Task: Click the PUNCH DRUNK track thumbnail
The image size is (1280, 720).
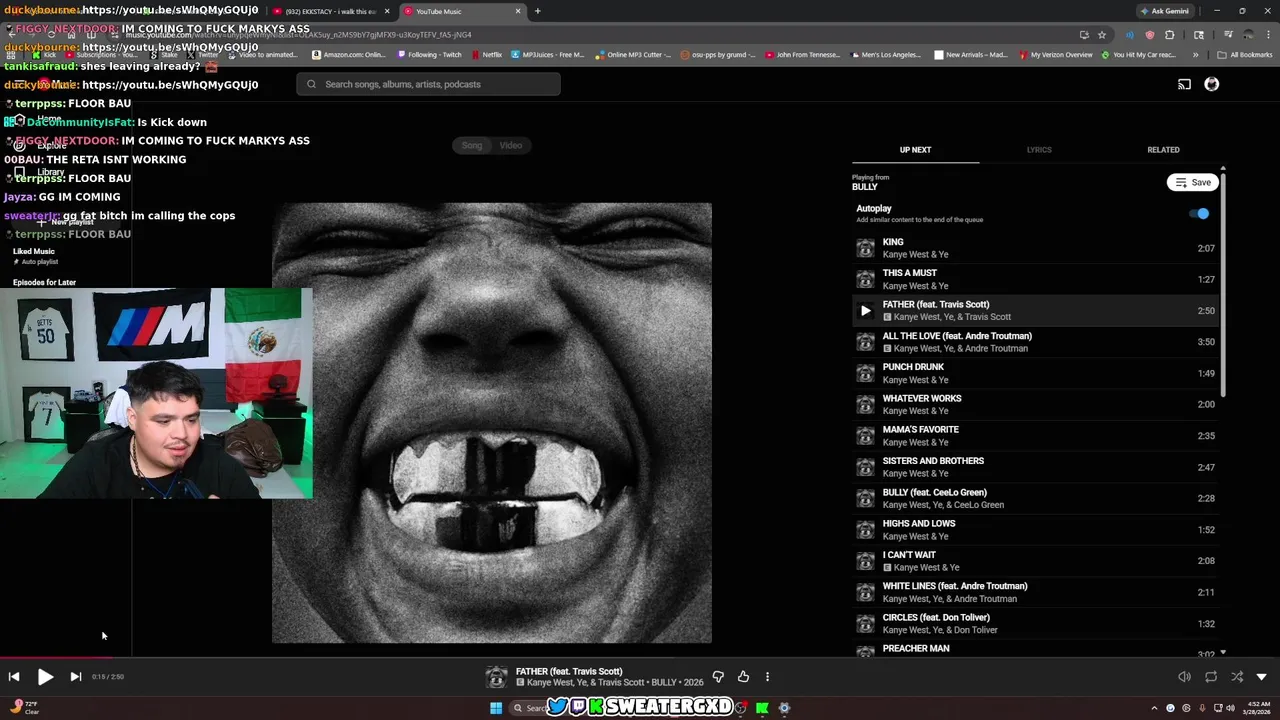Action: coord(865,373)
